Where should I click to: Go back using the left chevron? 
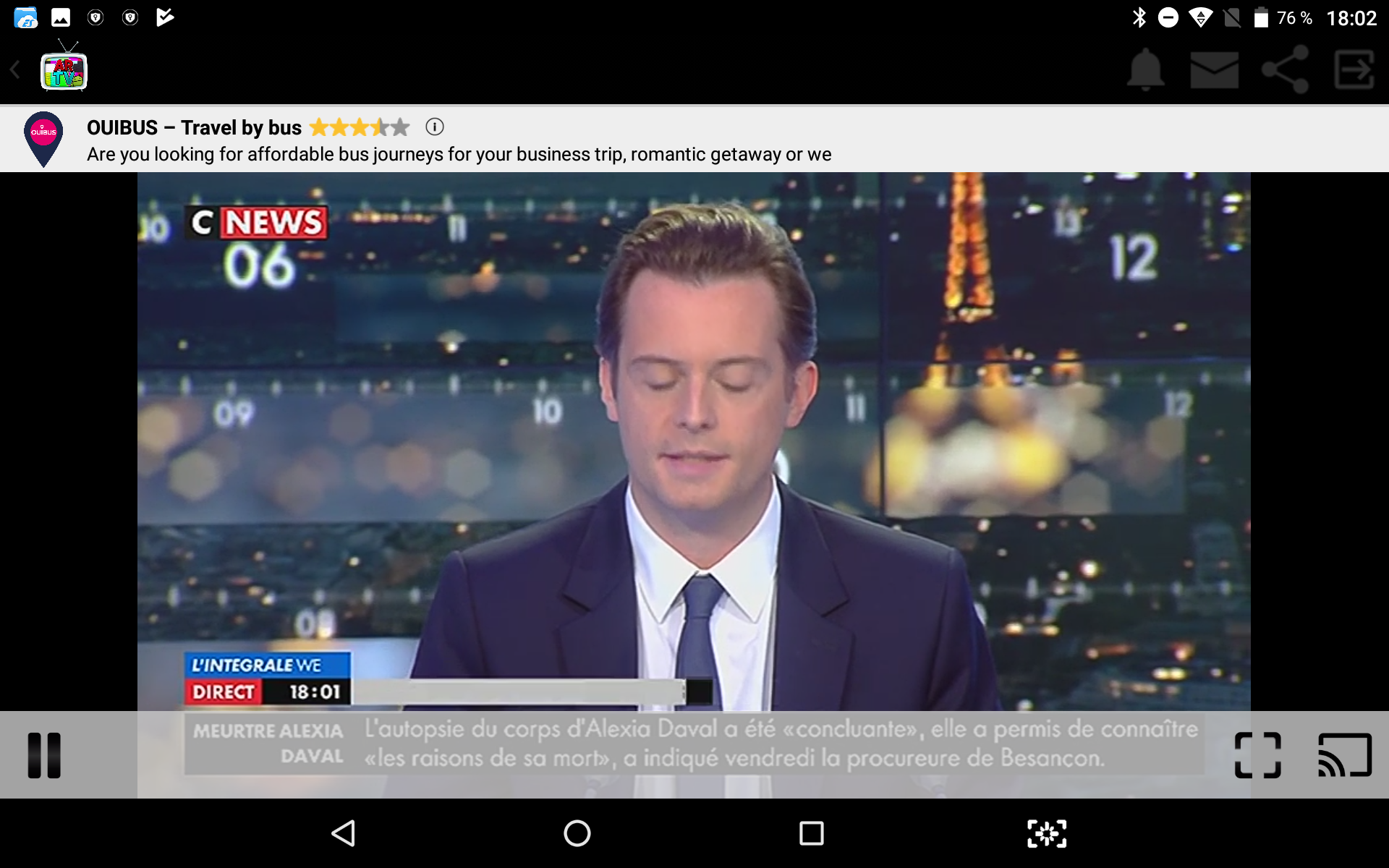[15, 70]
